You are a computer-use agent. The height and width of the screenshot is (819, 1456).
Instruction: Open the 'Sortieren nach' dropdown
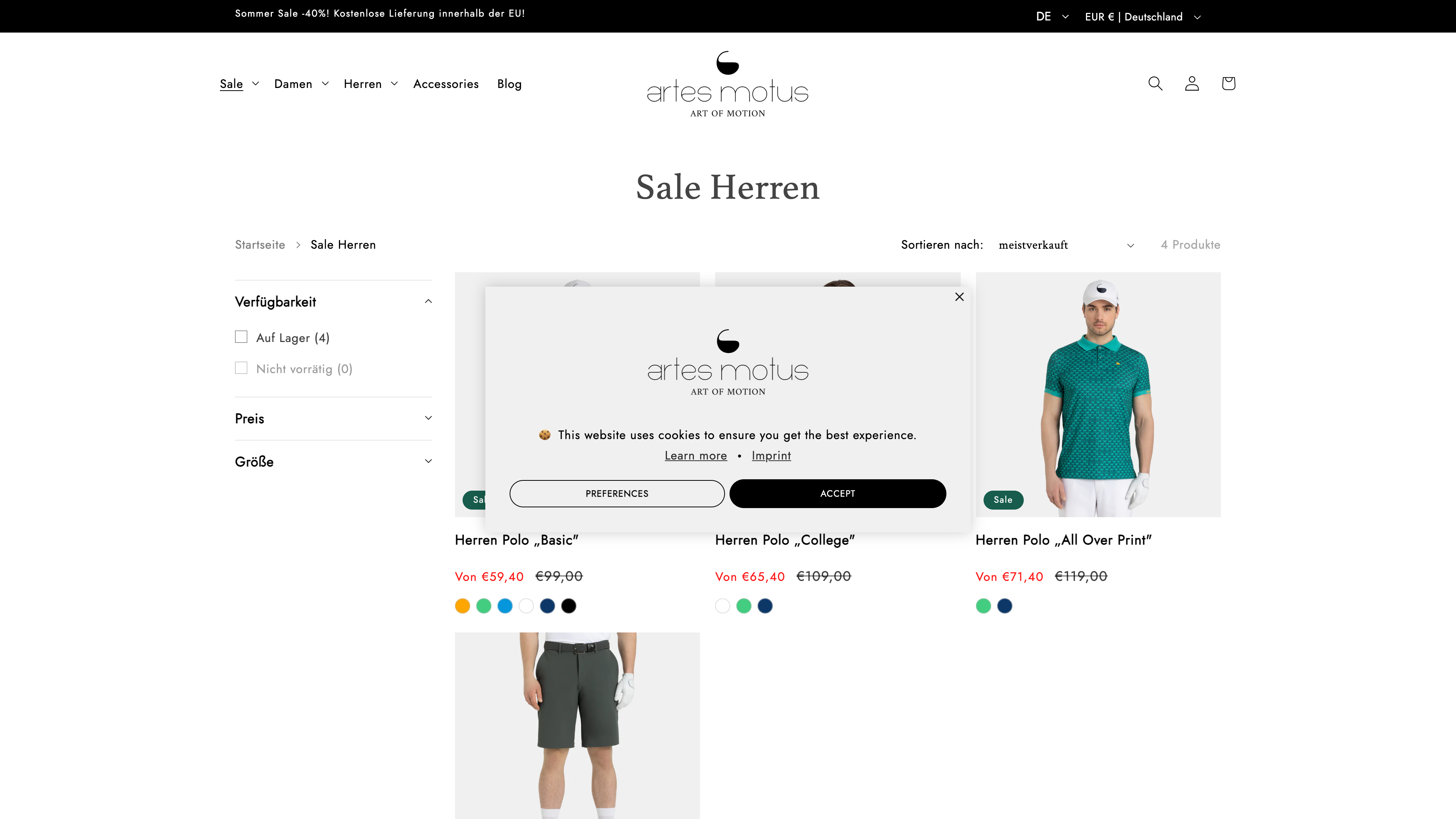coord(1067,245)
